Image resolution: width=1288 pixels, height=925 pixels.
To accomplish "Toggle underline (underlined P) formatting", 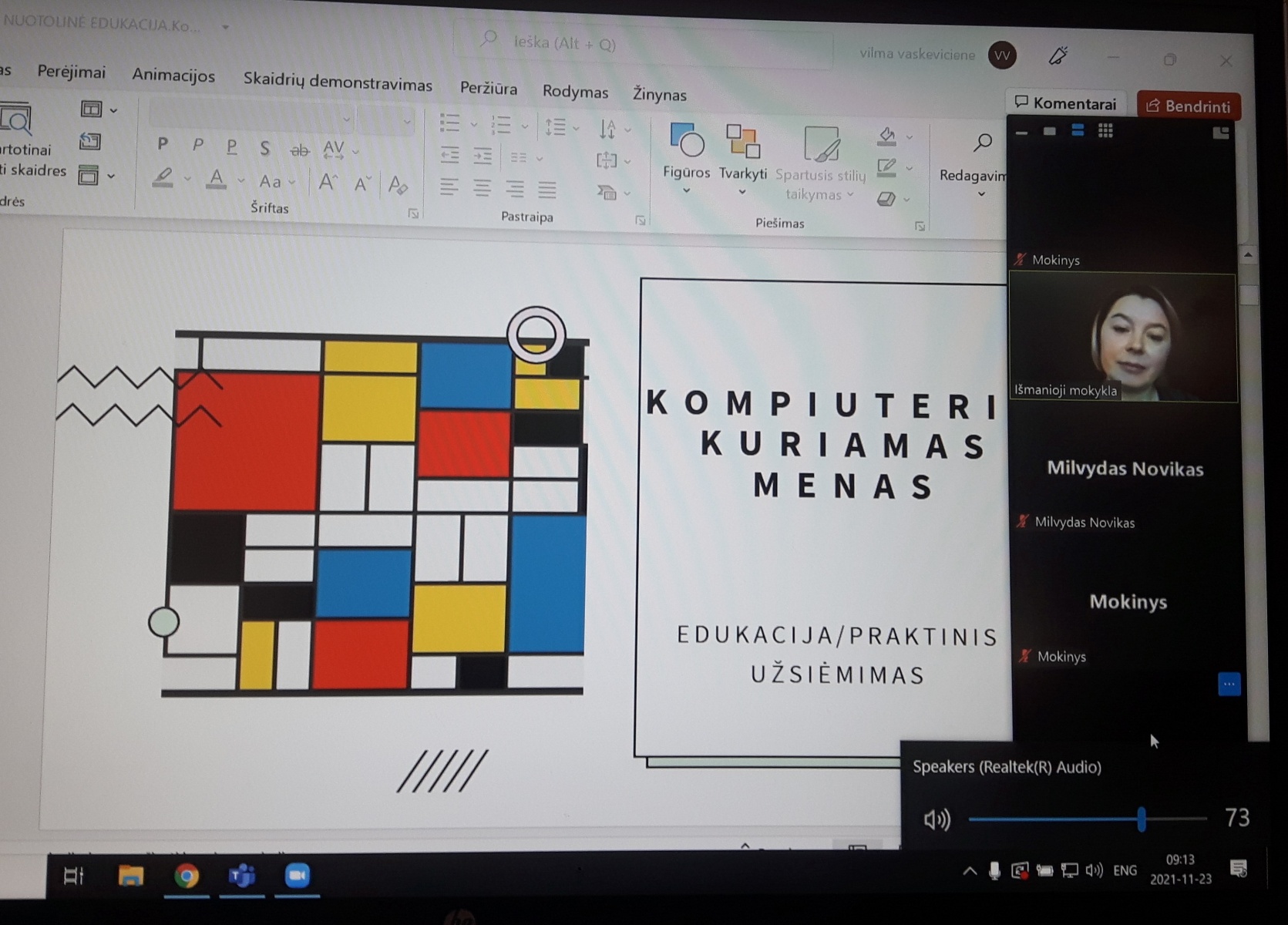I will [x=231, y=146].
